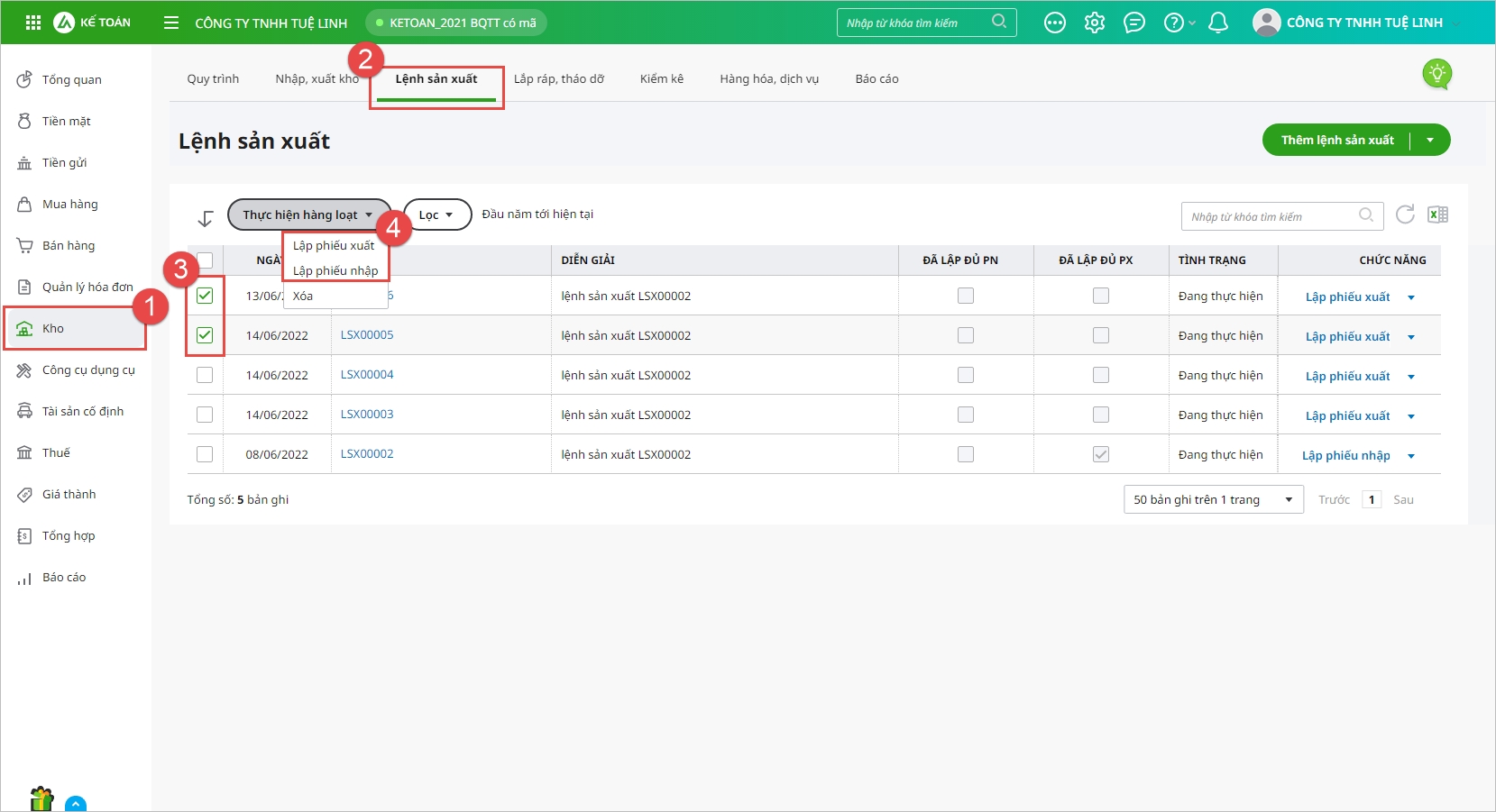Switch to the Kiểm kê tab
Image resolution: width=1496 pixels, height=812 pixels.
(x=661, y=78)
